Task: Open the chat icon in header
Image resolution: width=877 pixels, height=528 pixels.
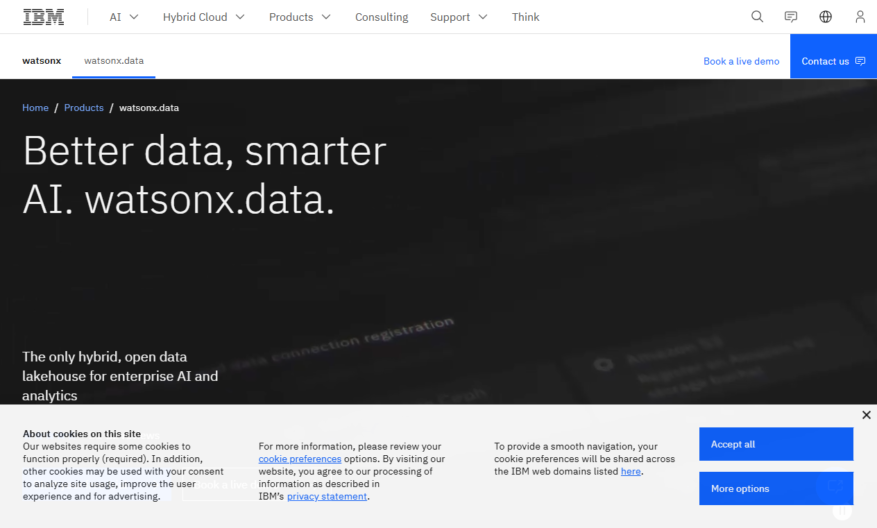Action: coord(791,17)
